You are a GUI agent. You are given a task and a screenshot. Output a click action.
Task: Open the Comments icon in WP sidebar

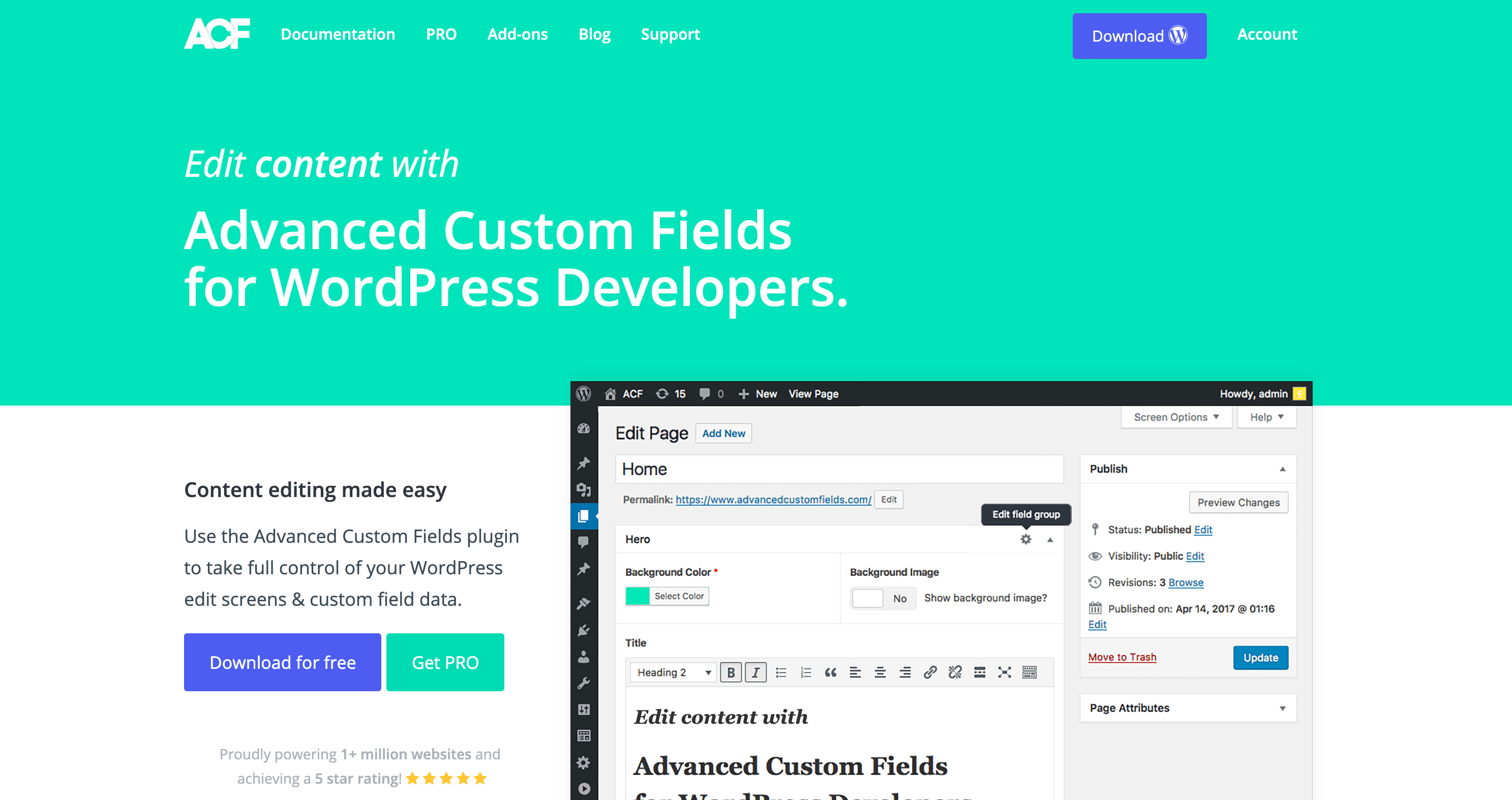(x=584, y=542)
